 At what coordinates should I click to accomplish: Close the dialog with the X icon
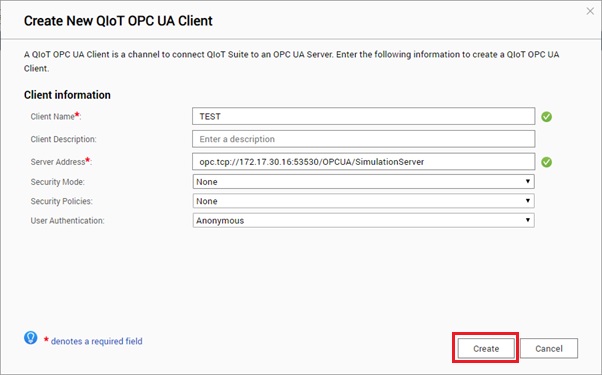(x=590, y=12)
